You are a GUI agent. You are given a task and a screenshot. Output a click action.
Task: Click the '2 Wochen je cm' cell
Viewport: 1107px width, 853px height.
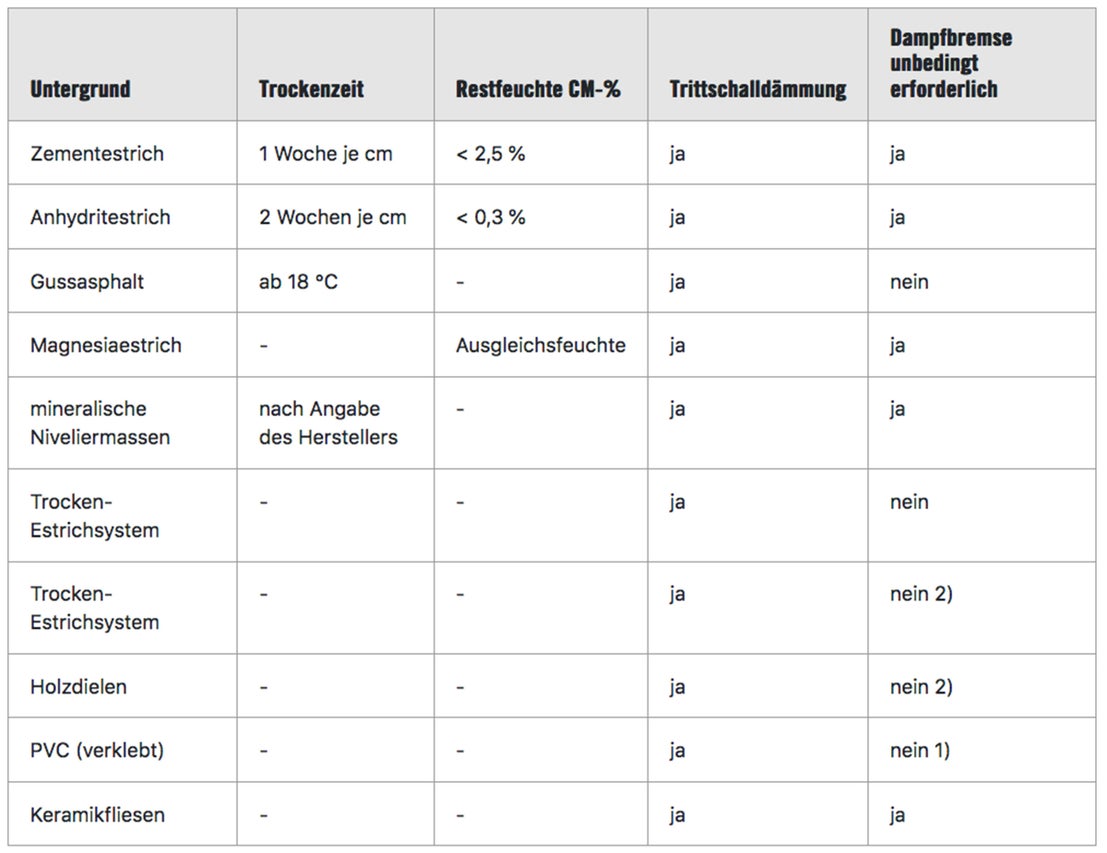[x=333, y=217]
